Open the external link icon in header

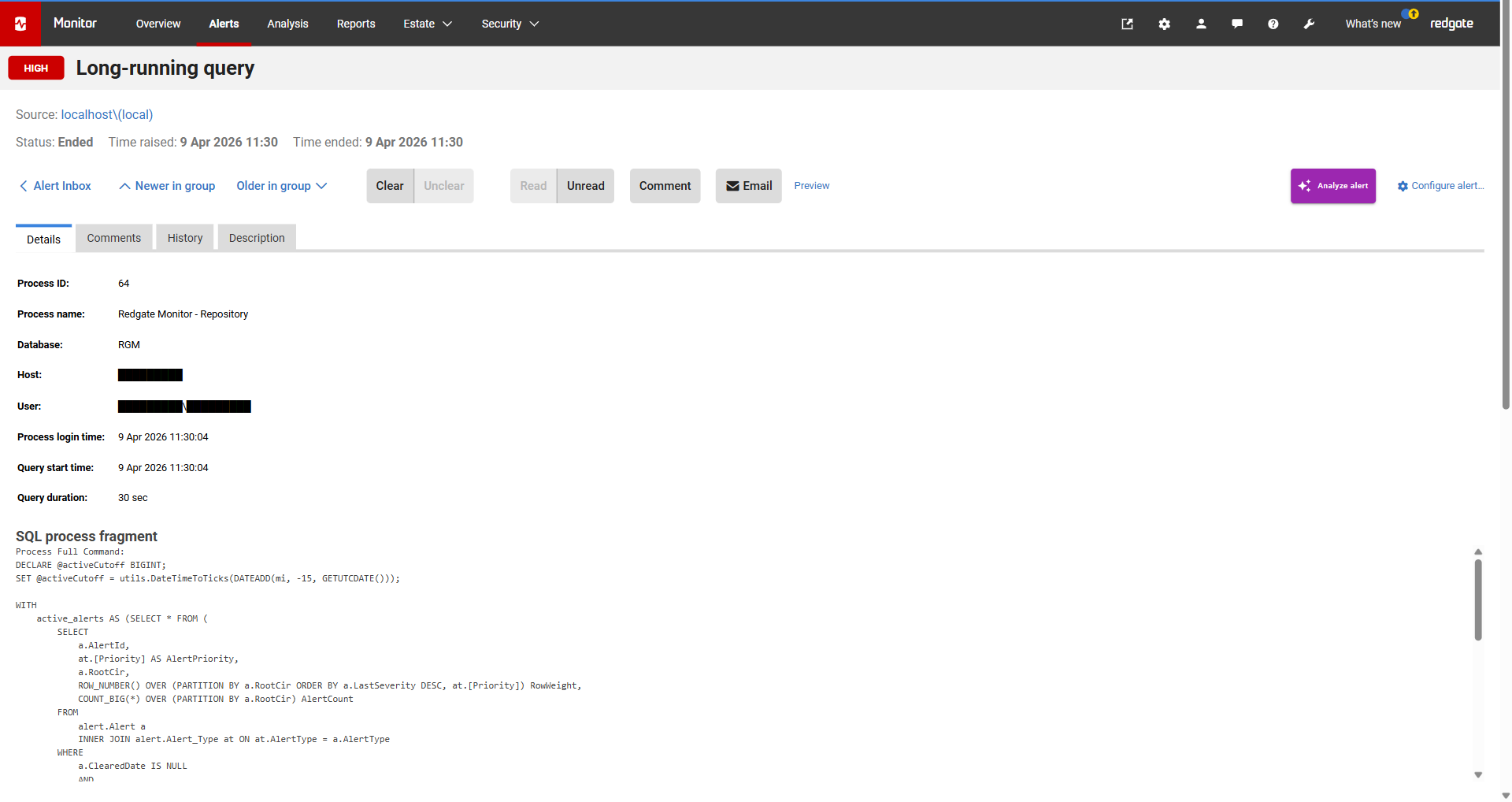click(x=1127, y=24)
